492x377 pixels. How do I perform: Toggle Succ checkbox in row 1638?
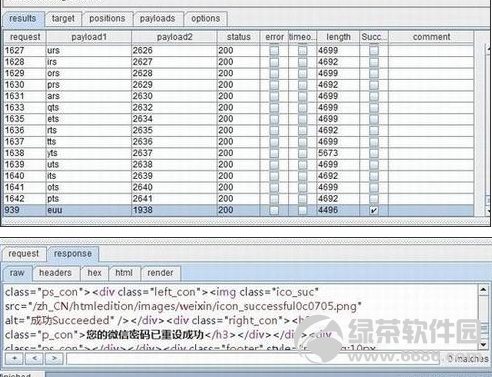[x=374, y=153]
